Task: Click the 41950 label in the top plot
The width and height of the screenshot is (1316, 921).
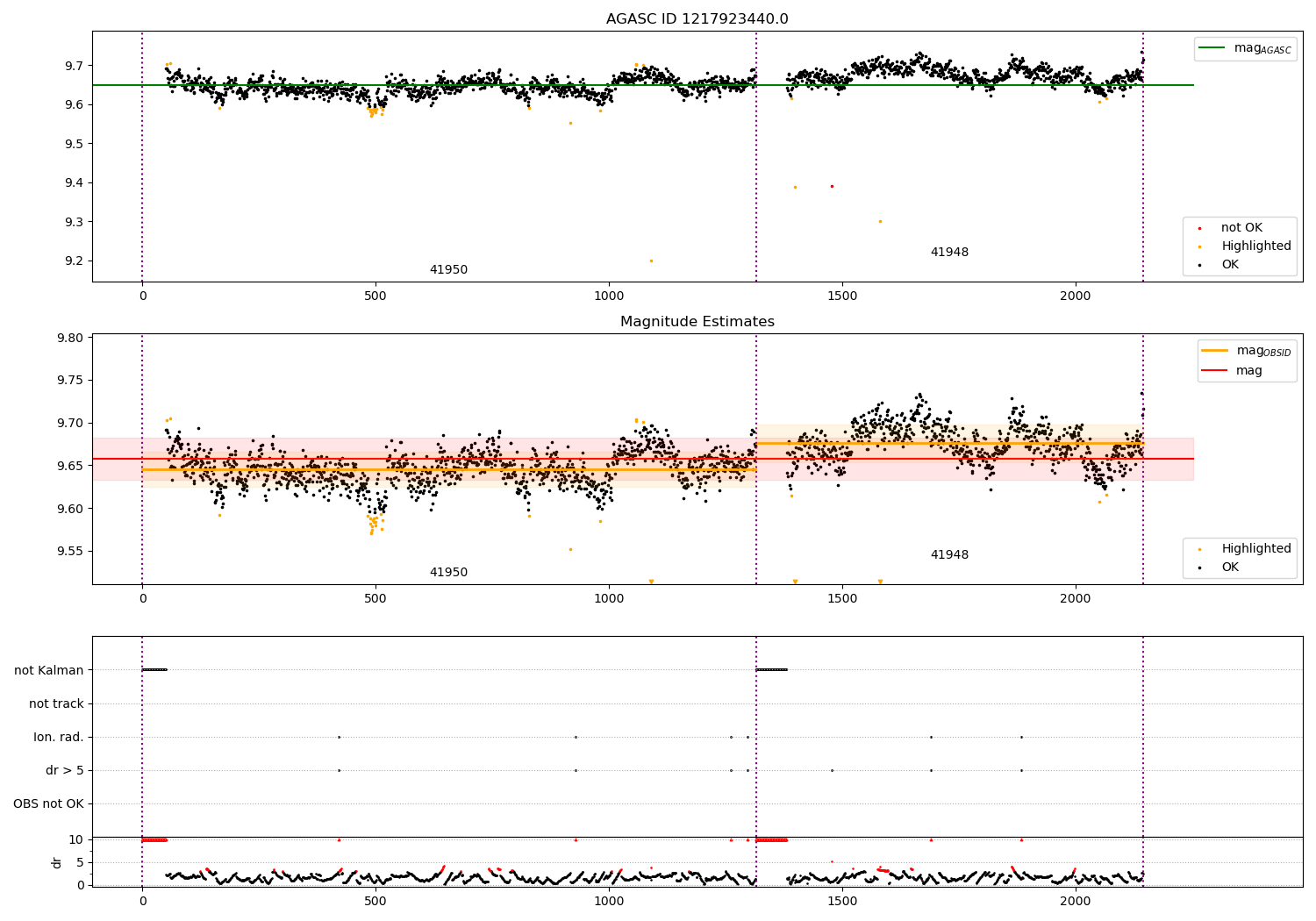Action: pos(448,270)
